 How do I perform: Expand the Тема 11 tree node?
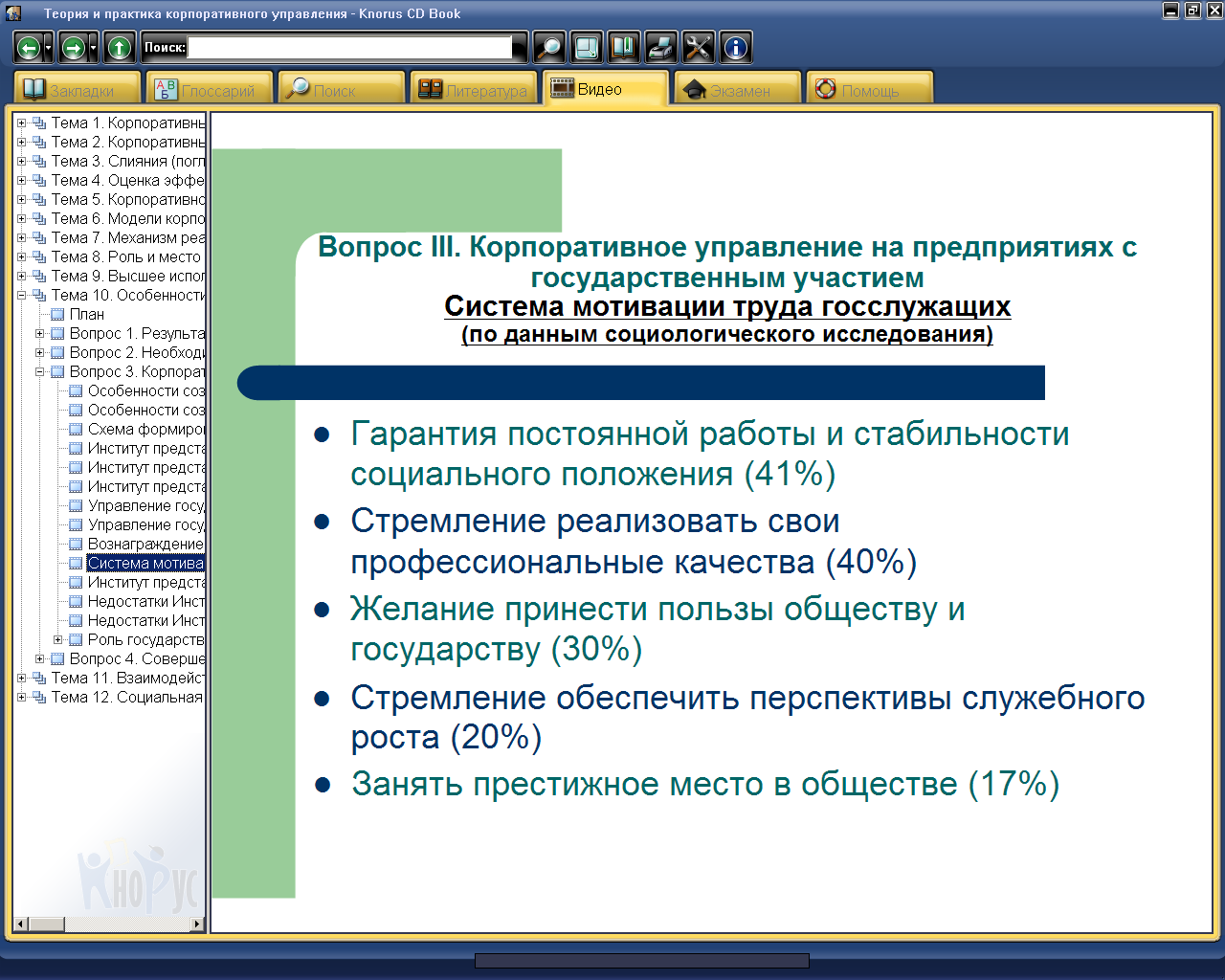point(21,678)
